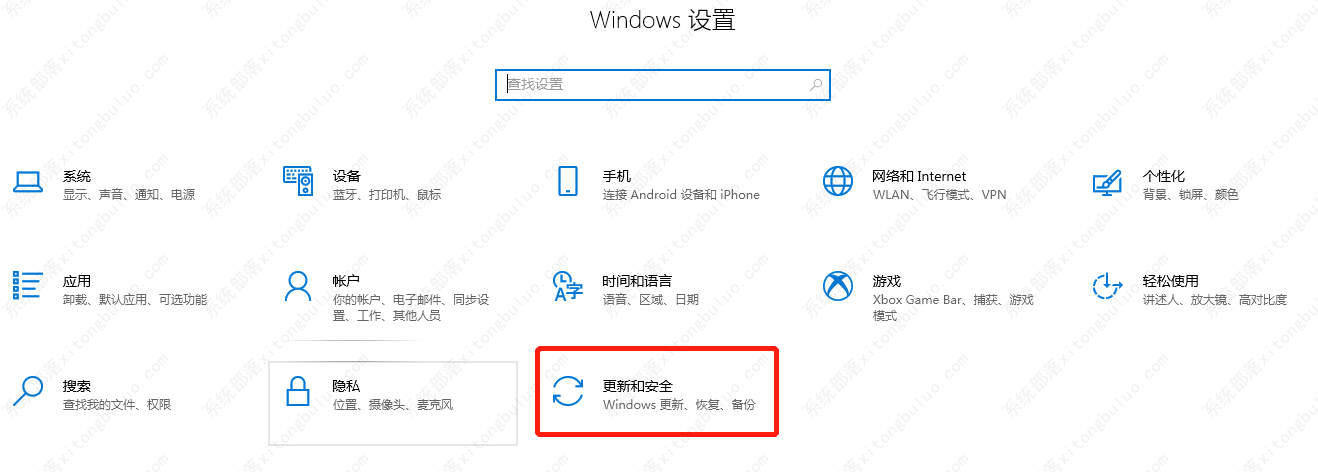Open the 时间和语言 clock icon
Screen dimensions: 1318x472
point(568,286)
